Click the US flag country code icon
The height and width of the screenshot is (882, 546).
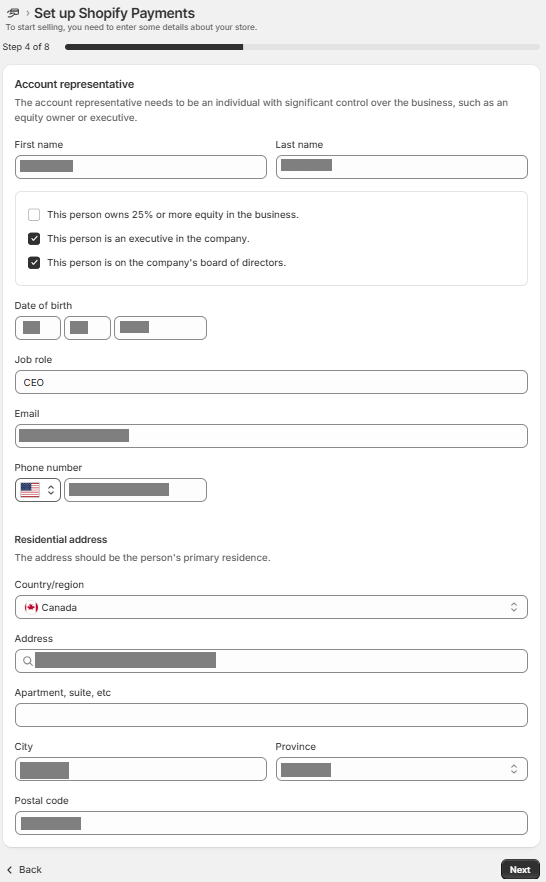pos(30,490)
